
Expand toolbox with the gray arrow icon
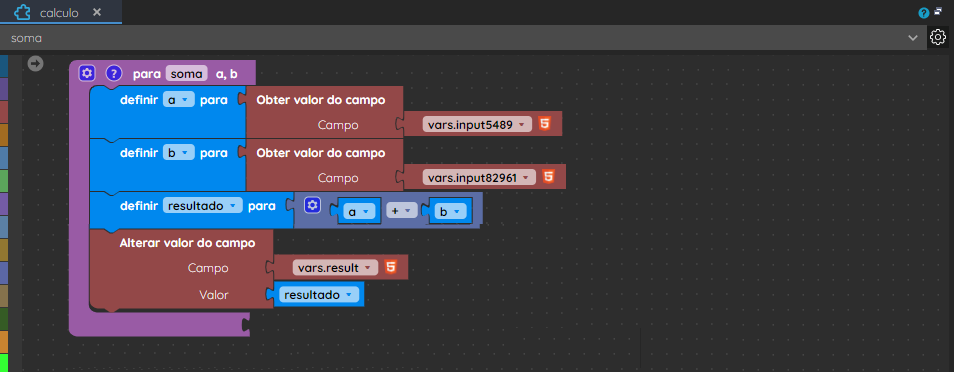coord(36,63)
